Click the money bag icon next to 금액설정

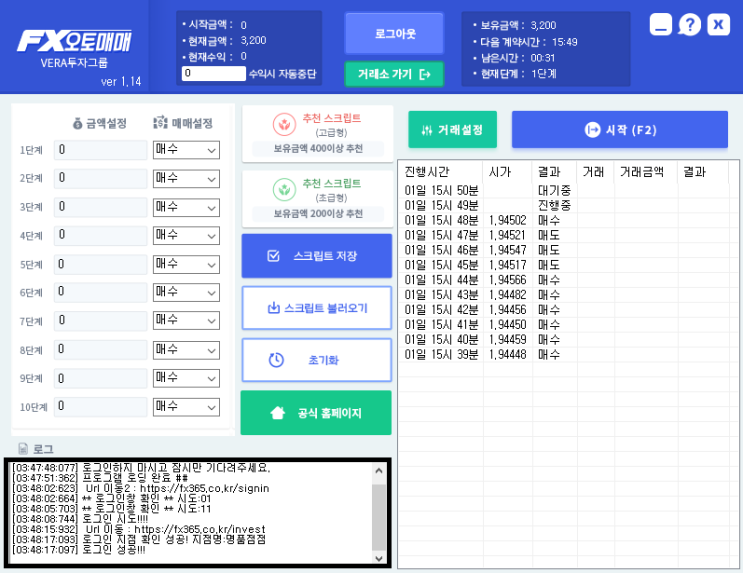[x=78, y=124]
